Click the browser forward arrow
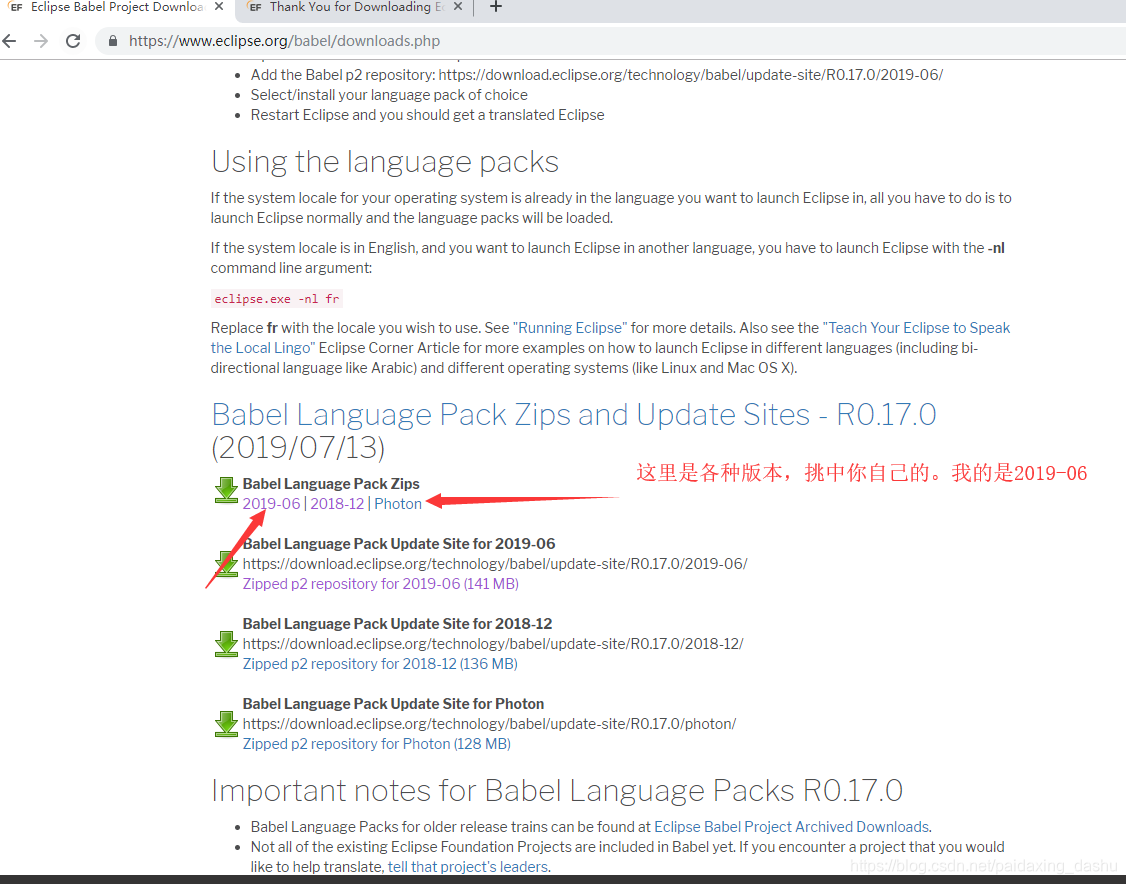Screen dimensions: 1126x884 pyautogui.click(x=41, y=41)
